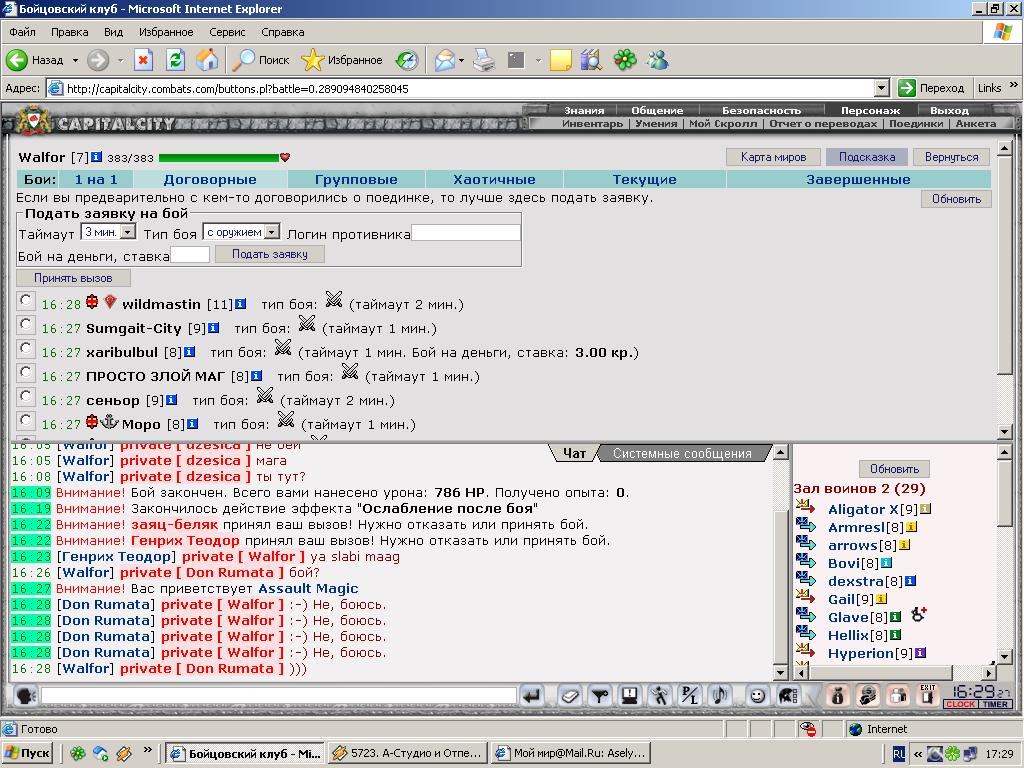Select the Моро challenge radio button

tap(25, 420)
